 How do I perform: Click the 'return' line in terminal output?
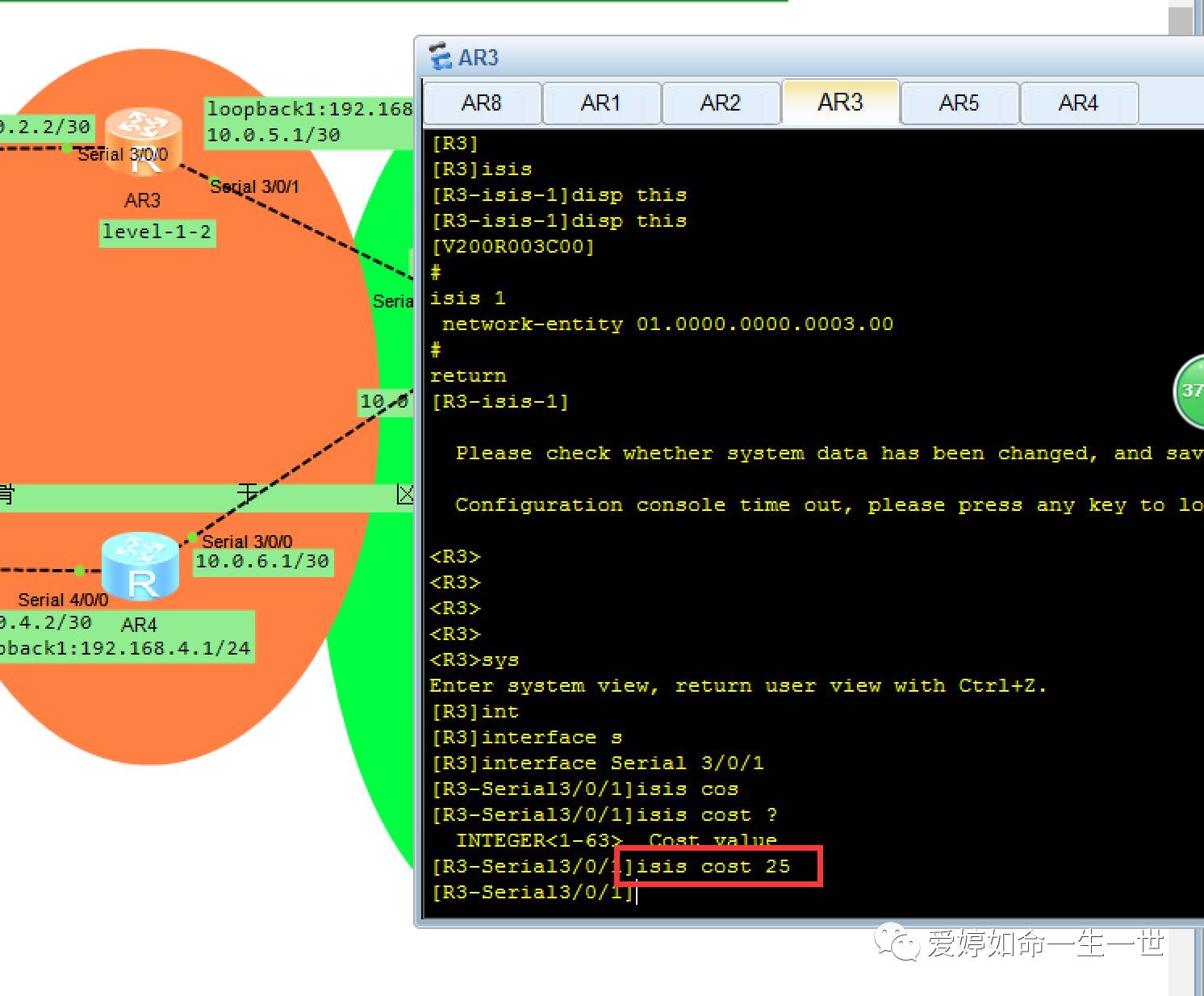pos(469,376)
